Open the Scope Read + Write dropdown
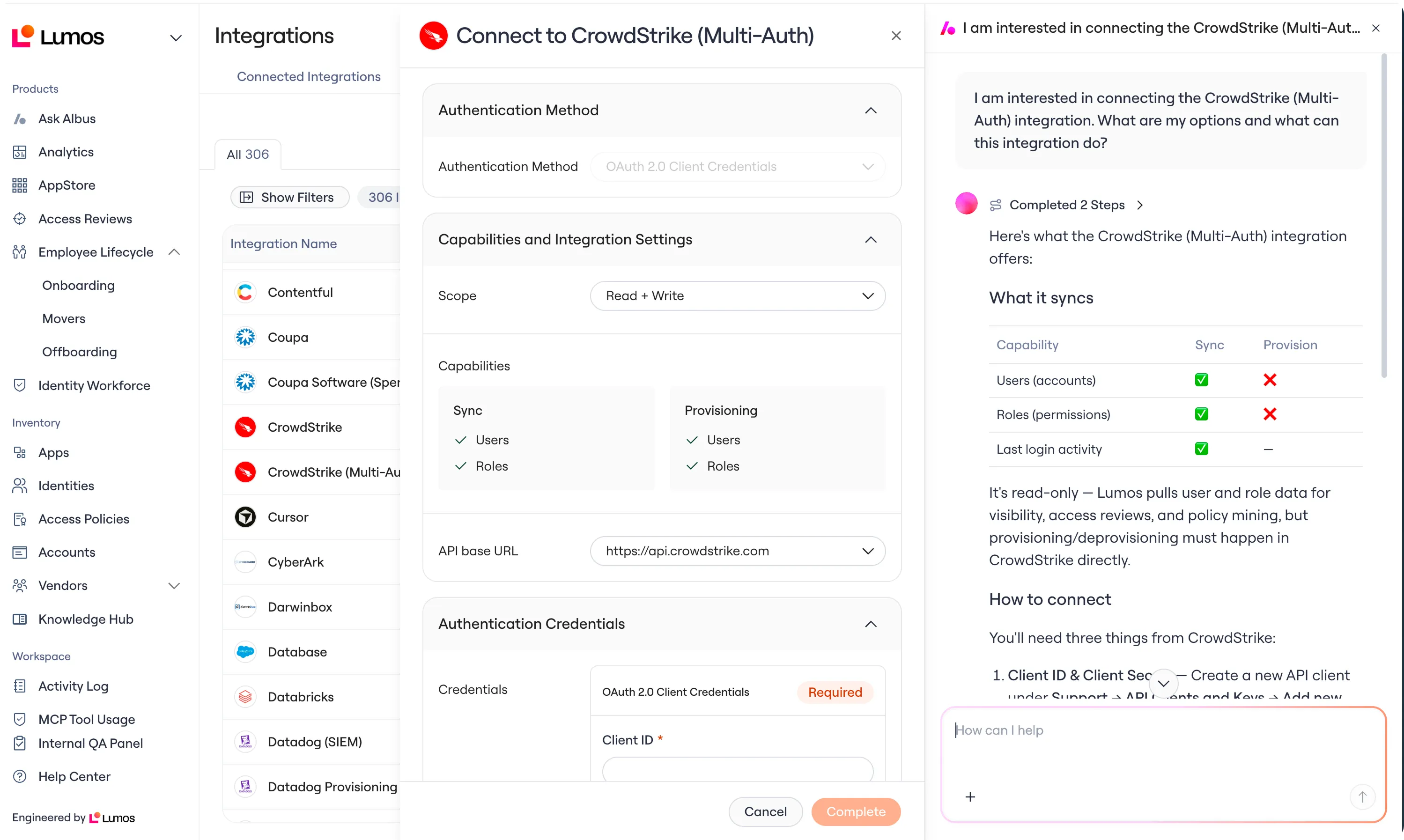This screenshot has width=1404, height=840. [x=737, y=295]
